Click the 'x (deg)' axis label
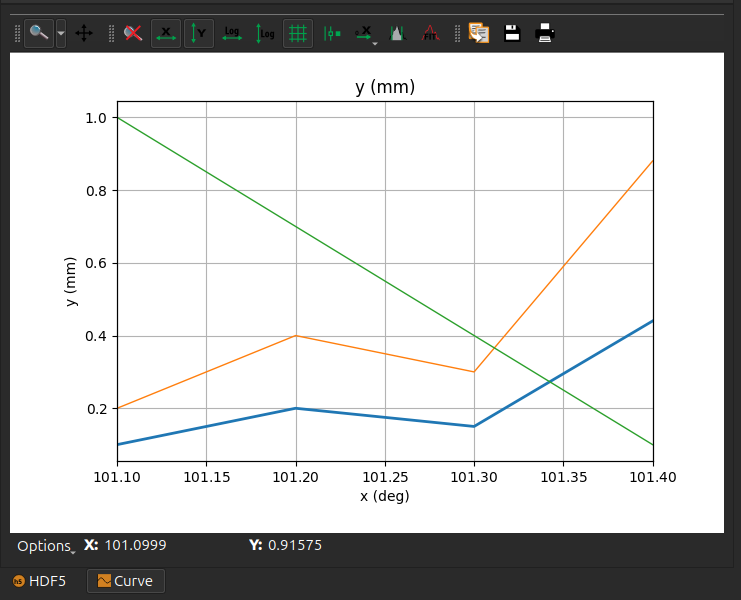741x600 pixels. (385, 496)
